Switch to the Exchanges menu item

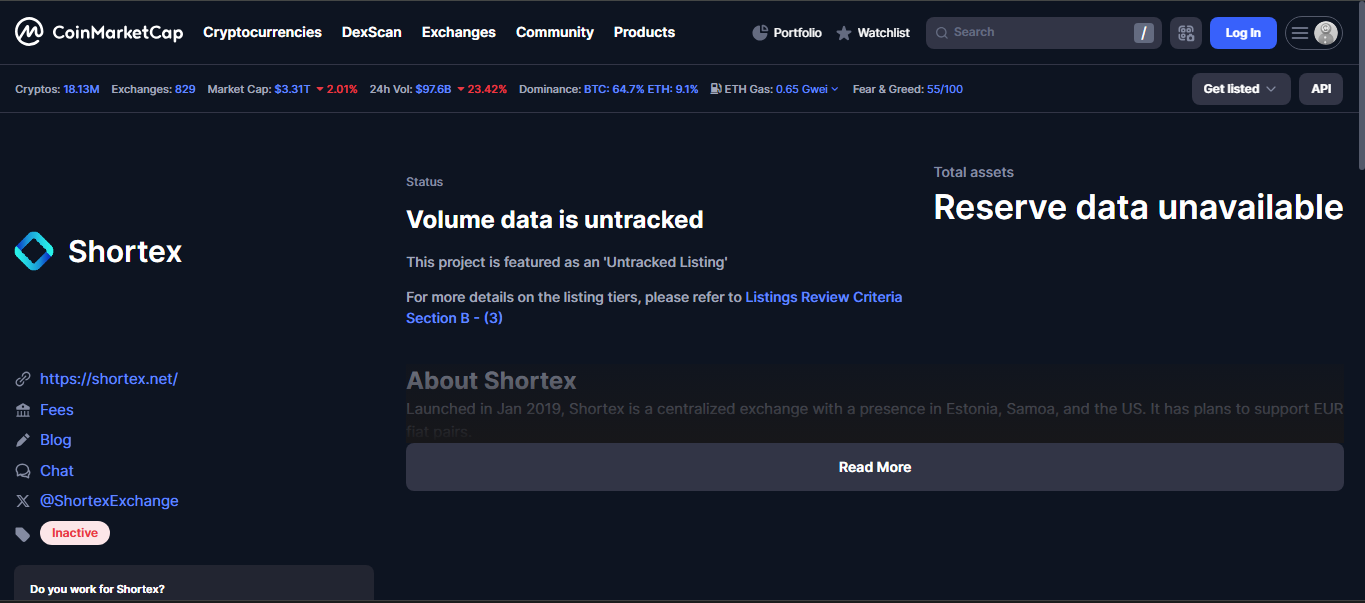[458, 32]
